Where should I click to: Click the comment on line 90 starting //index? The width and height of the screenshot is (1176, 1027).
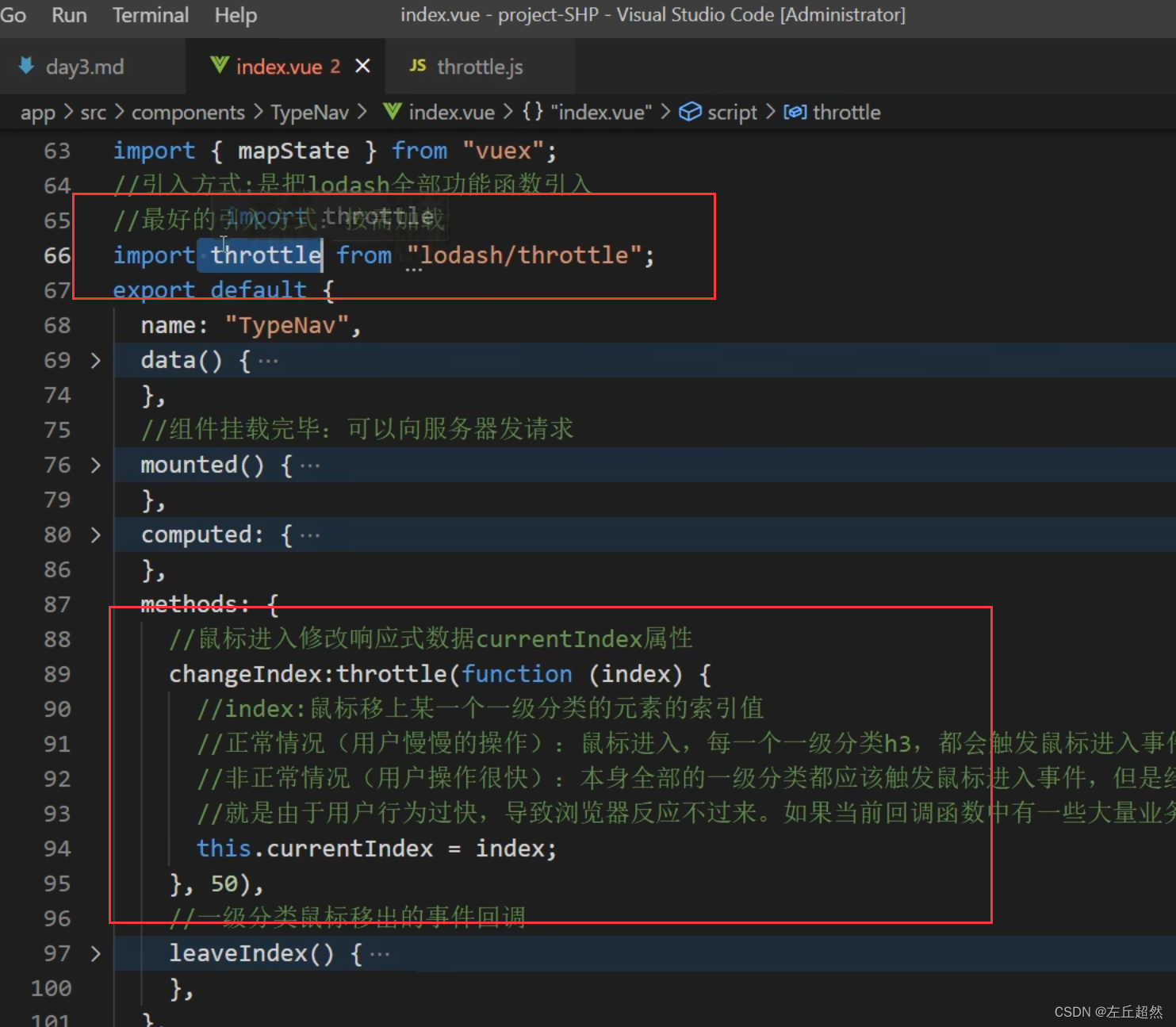481,708
